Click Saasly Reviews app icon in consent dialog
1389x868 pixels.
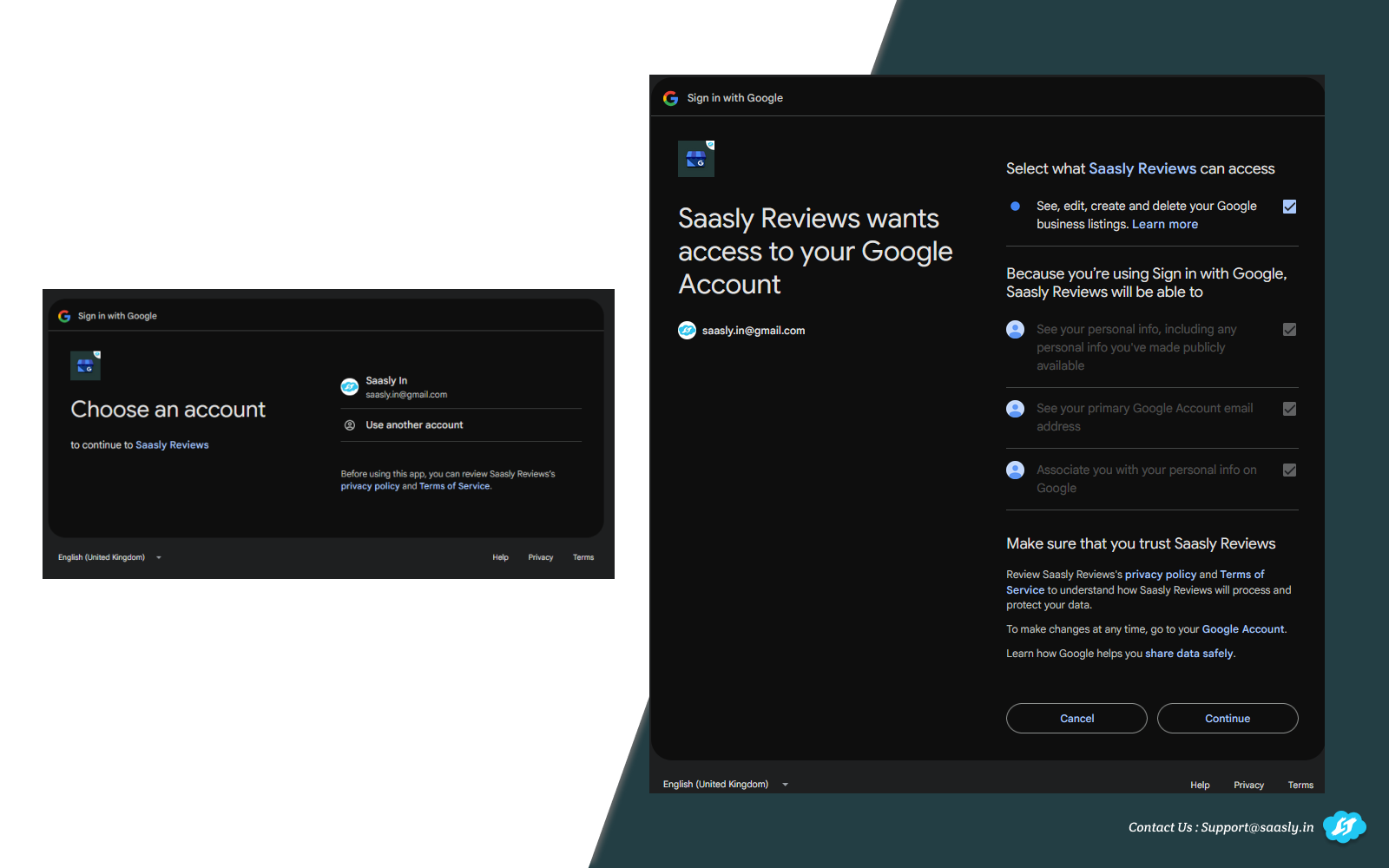(696, 159)
